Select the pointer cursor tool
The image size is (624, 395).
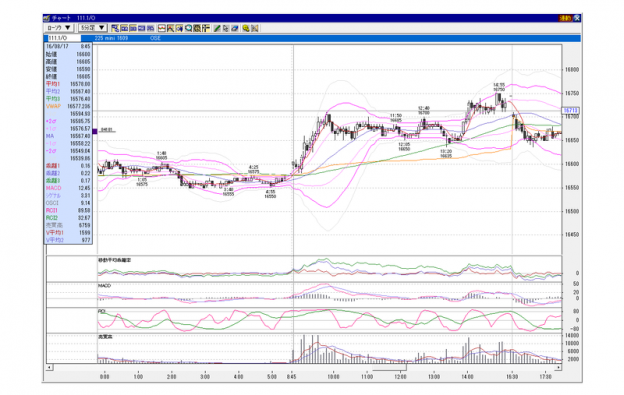(226, 28)
